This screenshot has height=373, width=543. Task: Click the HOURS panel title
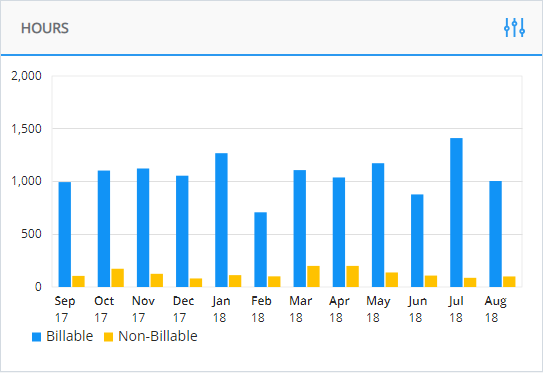(x=45, y=28)
